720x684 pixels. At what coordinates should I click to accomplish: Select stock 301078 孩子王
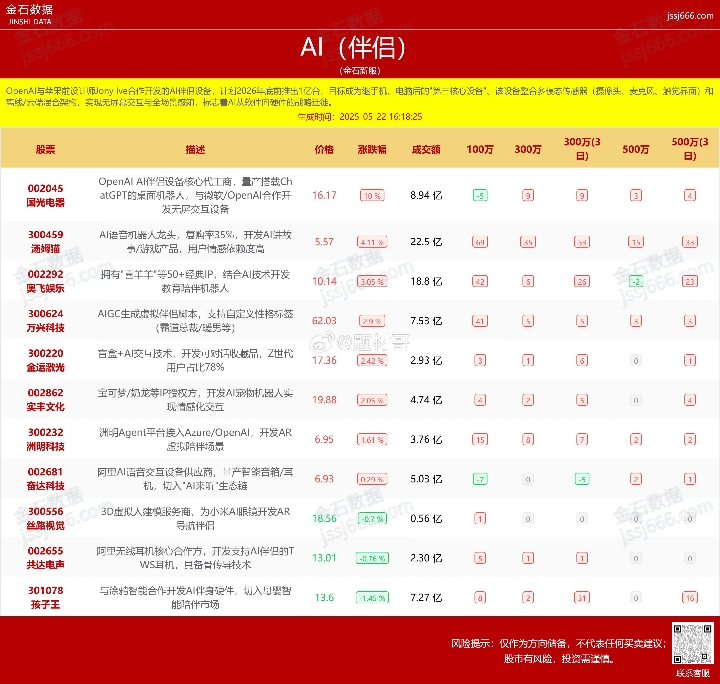tap(45, 597)
